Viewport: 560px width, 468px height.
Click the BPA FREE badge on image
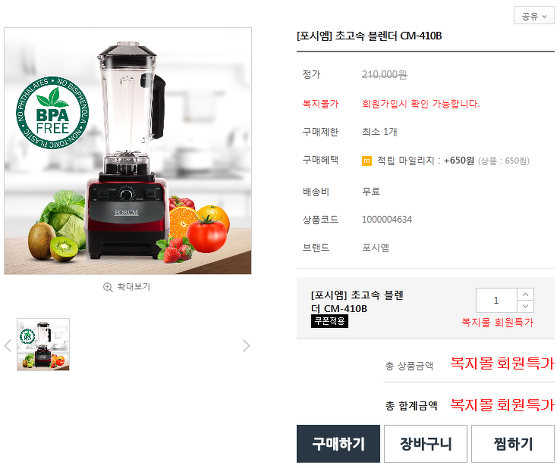[x=52, y=112]
